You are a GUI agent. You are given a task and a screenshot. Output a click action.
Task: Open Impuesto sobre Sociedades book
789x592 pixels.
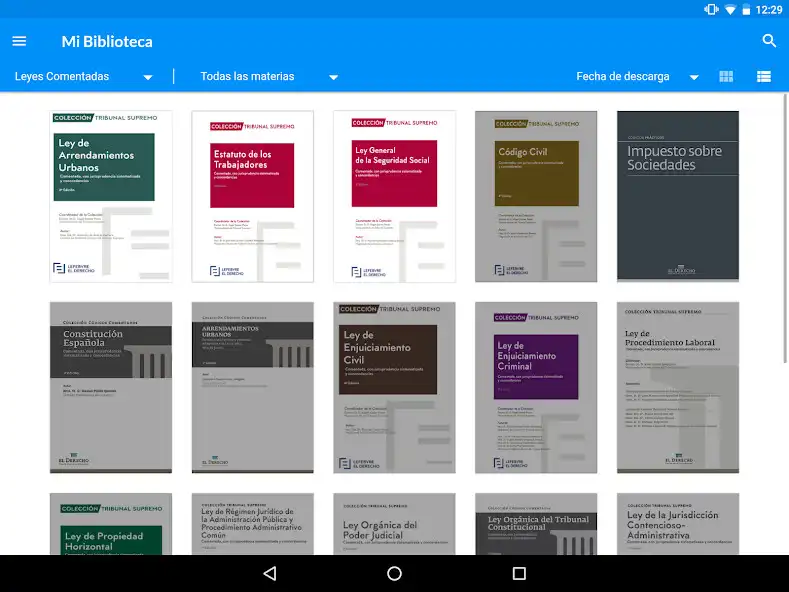(x=677, y=196)
